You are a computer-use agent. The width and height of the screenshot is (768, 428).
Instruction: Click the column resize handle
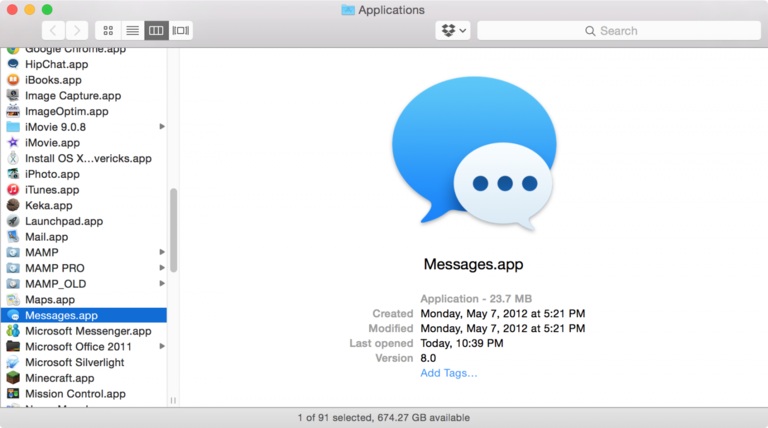click(173, 400)
